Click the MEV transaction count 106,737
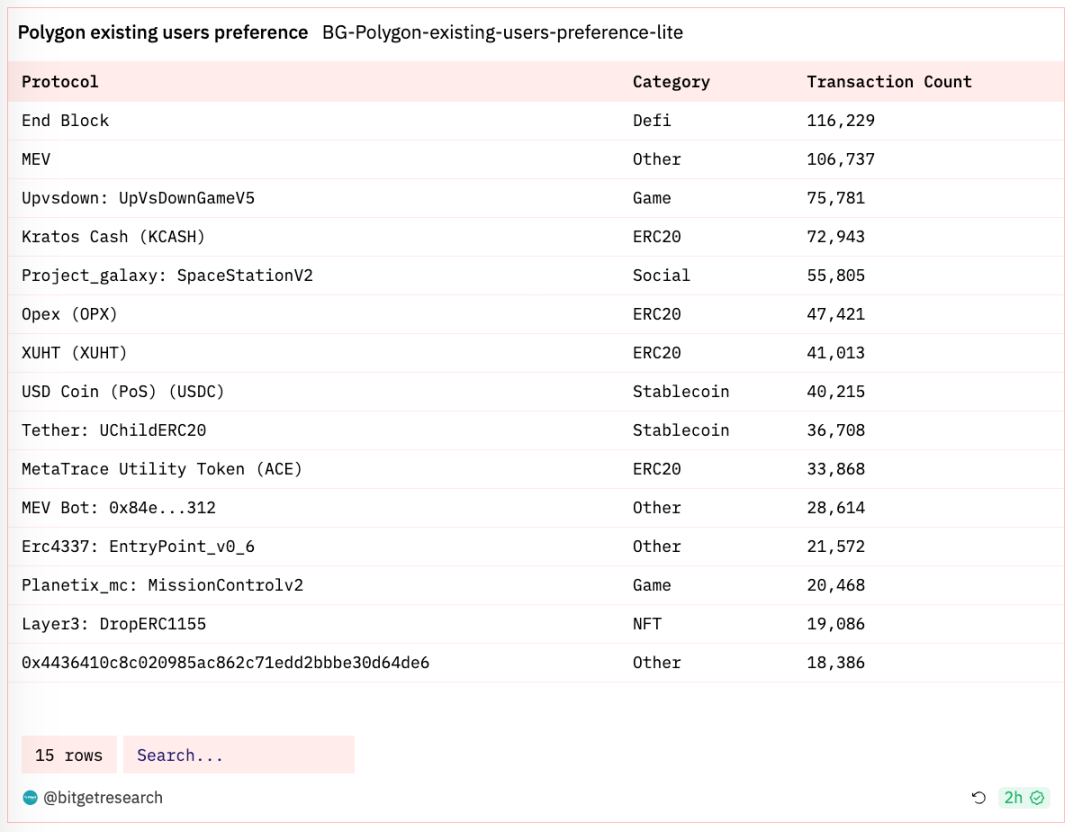Screen dimensions: 1073x832 841,160
